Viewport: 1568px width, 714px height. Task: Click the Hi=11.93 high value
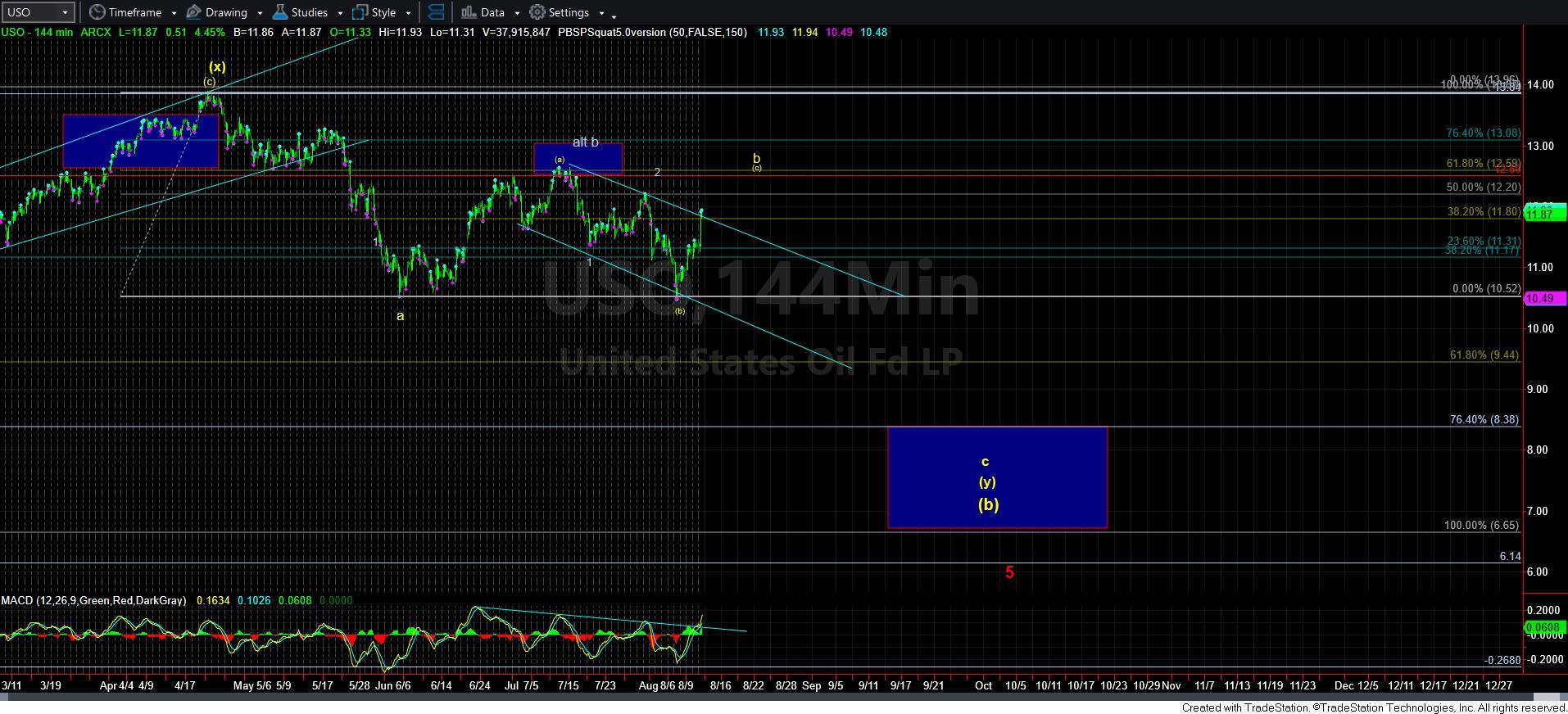(399, 32)
